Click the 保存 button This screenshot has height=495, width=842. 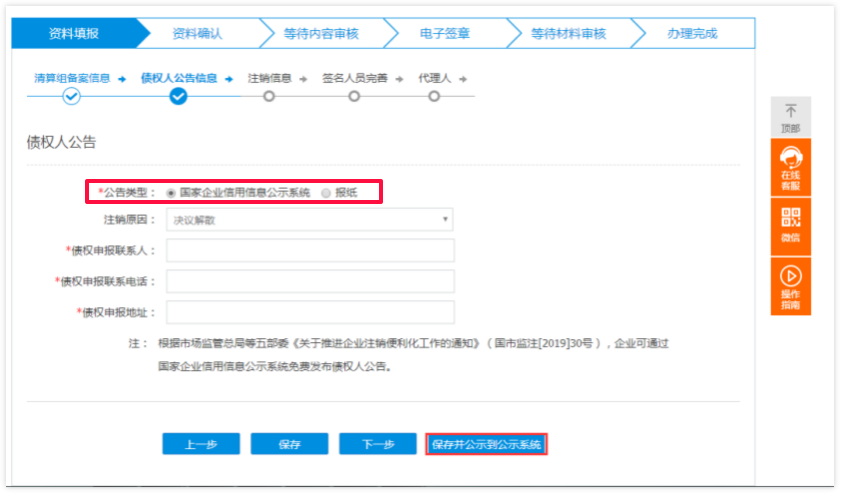290,444
